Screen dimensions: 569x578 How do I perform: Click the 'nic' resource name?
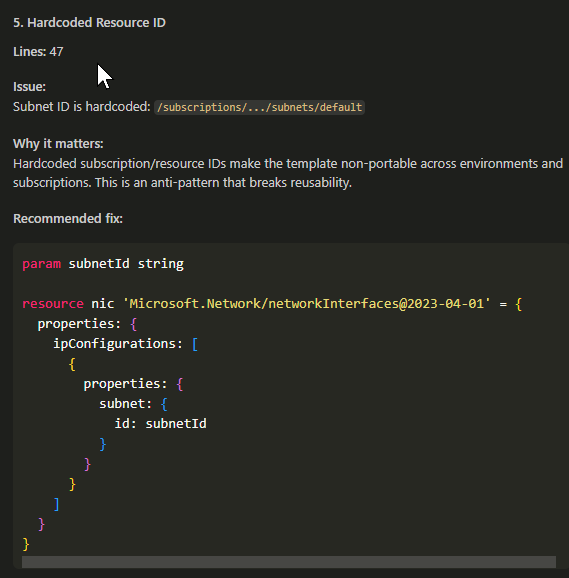[103, 304]
